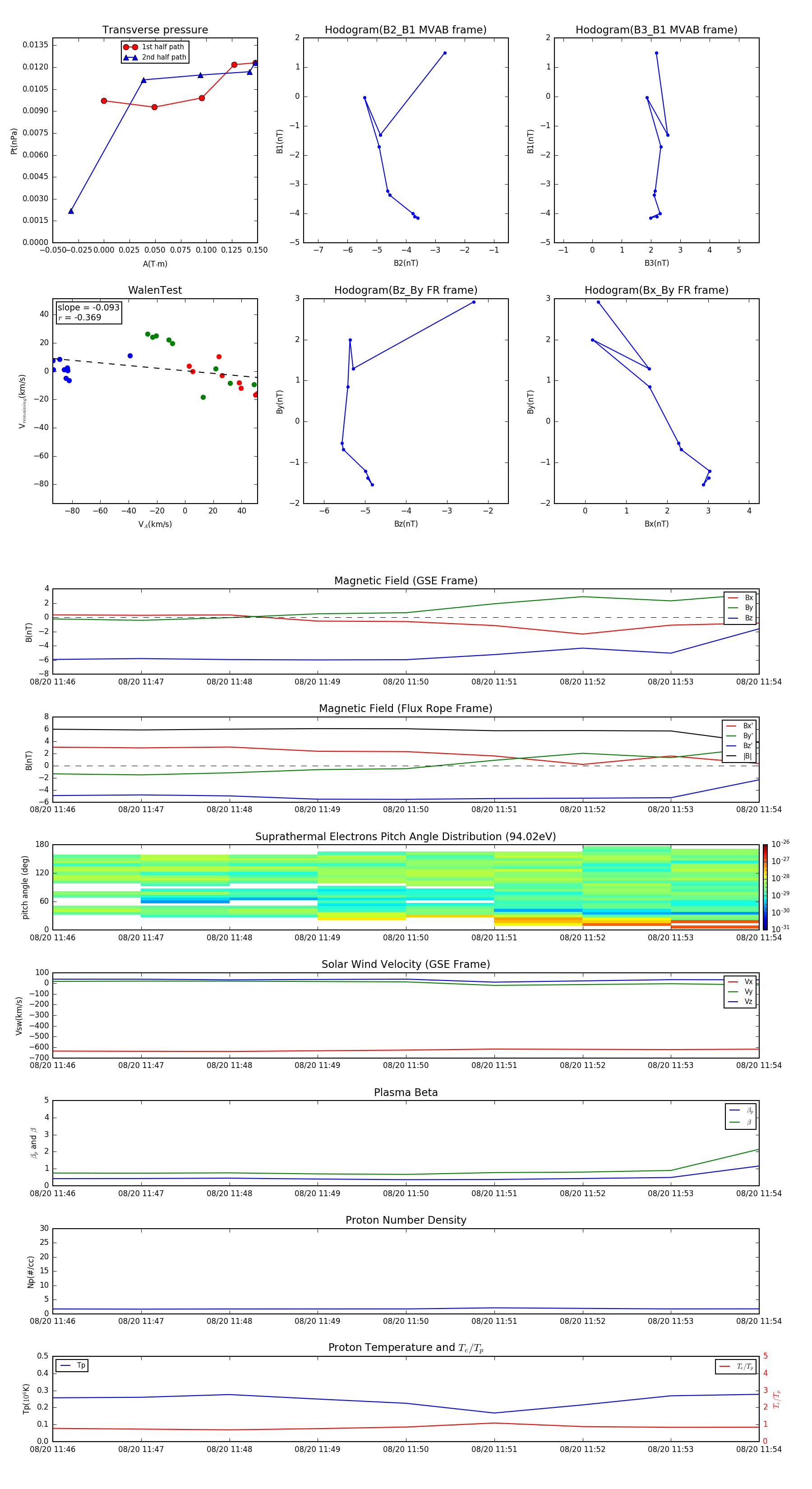Select the Tp legend entry in temperature plot
The height and width of the screenshot is (1489, 812).
(x=72, y=1365)
